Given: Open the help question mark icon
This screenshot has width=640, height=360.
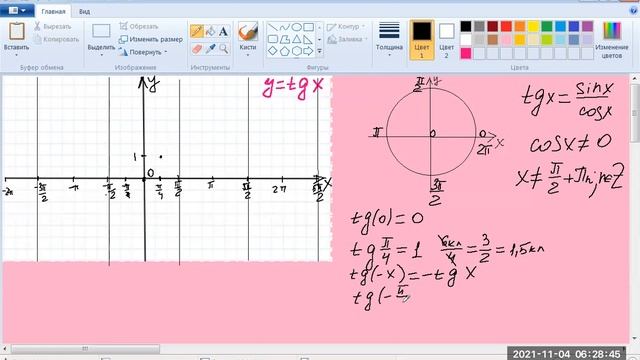Looking at the screenshot, I should [633, 11].
